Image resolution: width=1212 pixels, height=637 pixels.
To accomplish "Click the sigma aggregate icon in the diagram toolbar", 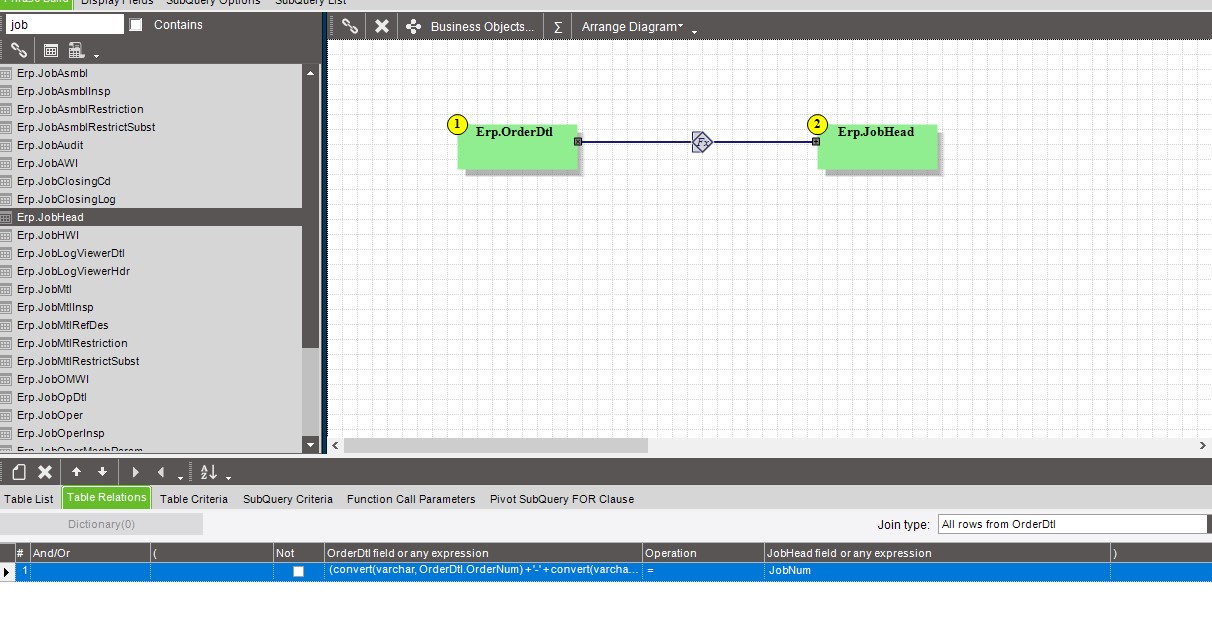I will 558,27.
